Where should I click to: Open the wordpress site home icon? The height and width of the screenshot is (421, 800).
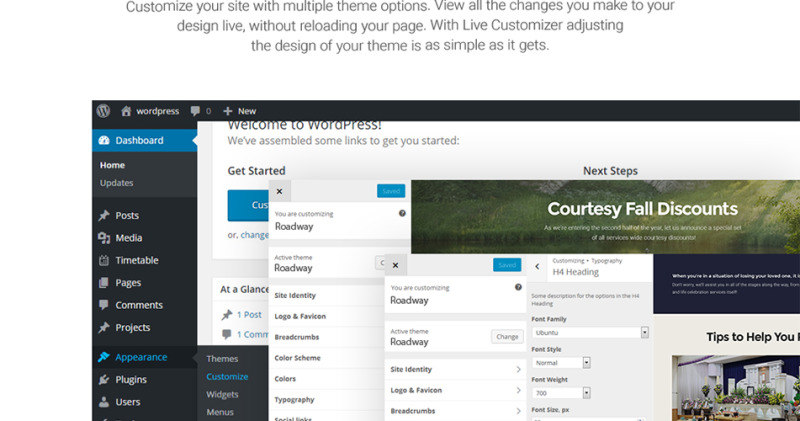[126, 111]
